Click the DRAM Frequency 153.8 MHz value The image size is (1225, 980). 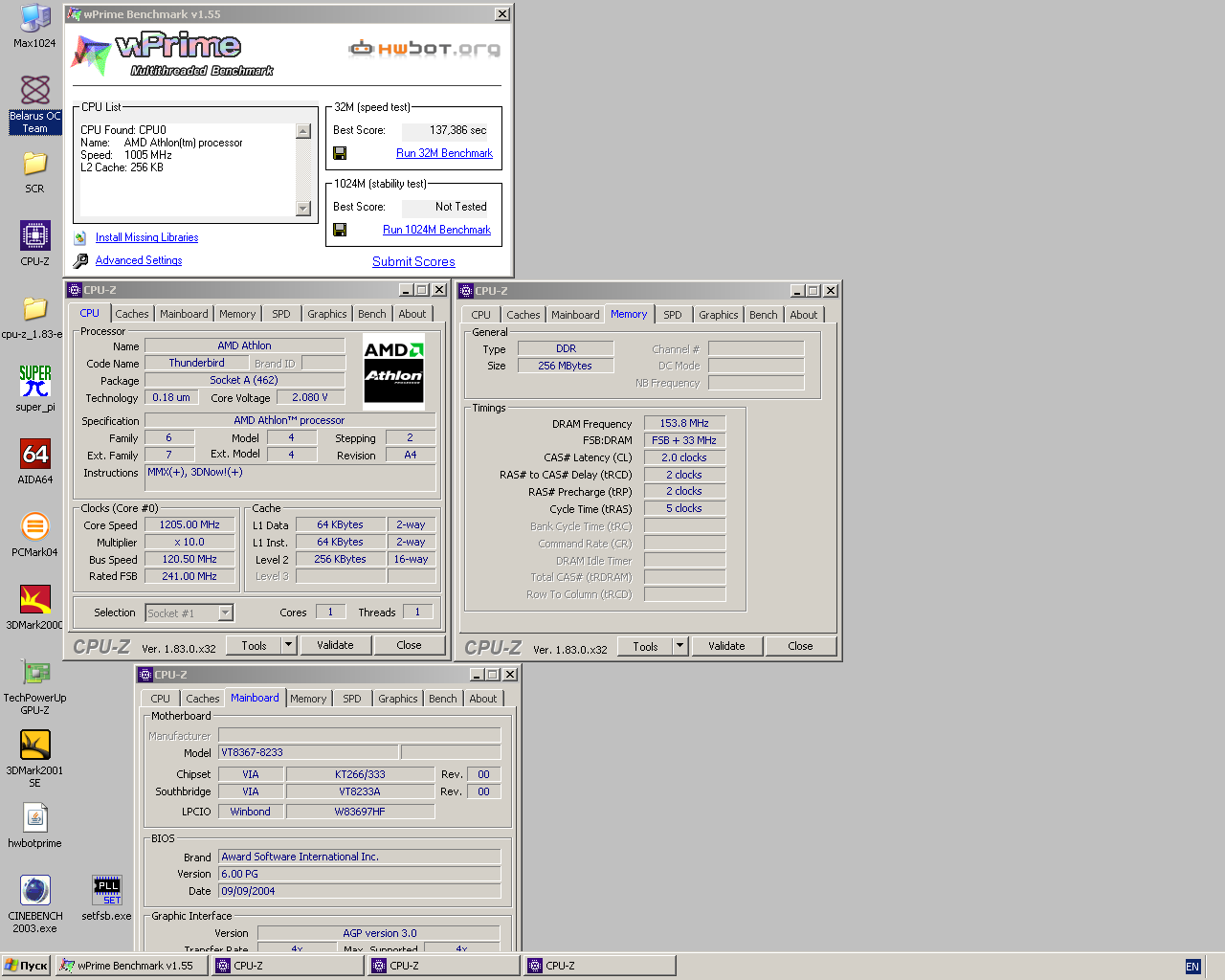684,423
